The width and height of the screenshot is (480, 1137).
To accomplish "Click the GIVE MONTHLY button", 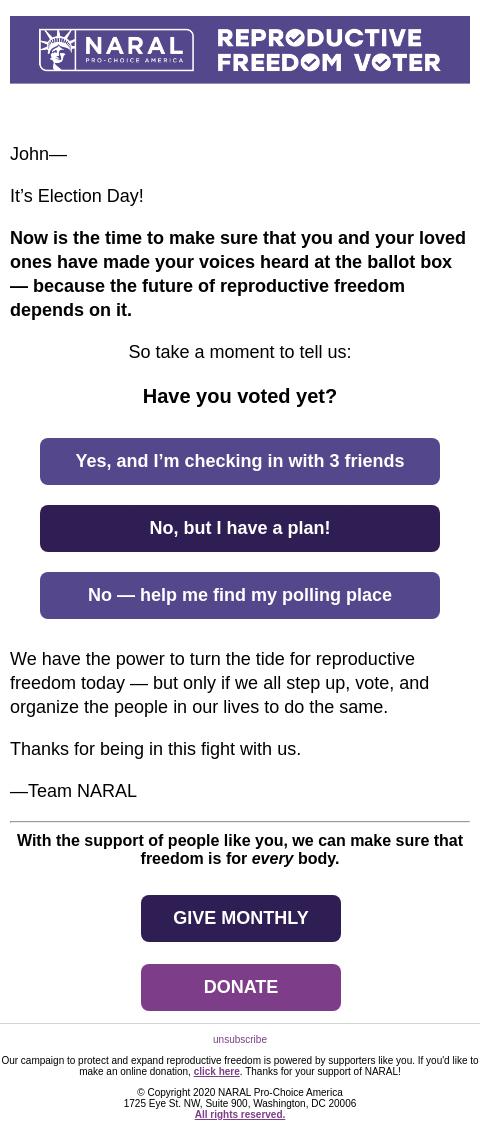I will (241, 918).
